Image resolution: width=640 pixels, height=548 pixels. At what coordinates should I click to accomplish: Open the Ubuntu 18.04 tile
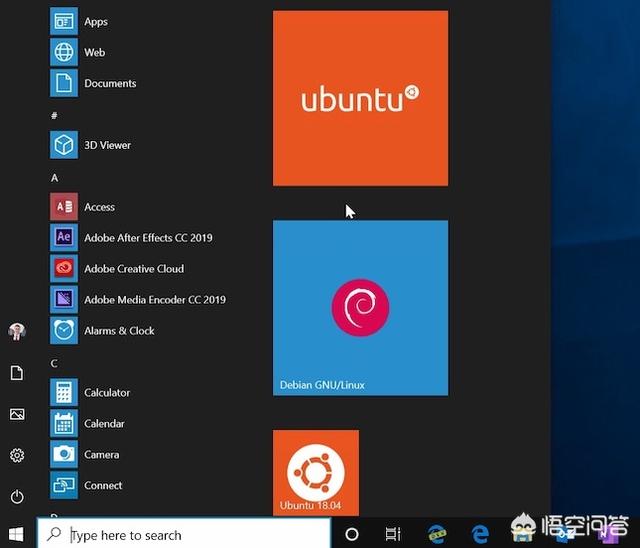(x=316, y=472)
